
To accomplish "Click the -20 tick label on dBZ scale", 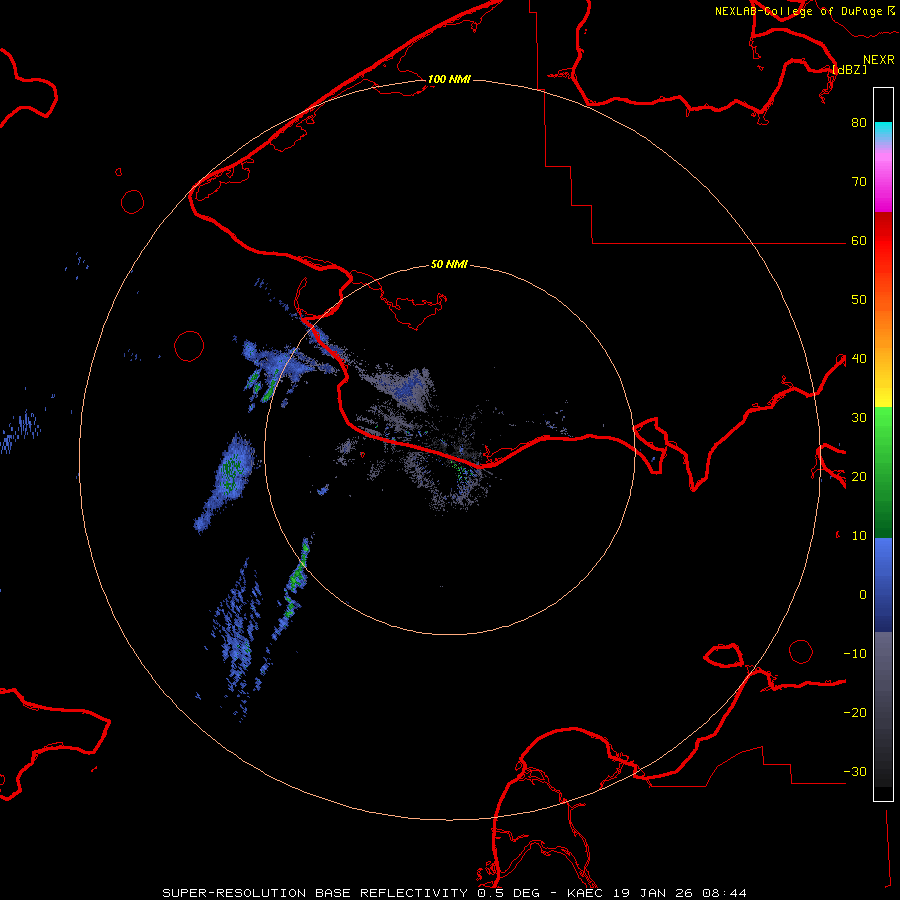I will point(855,712).
